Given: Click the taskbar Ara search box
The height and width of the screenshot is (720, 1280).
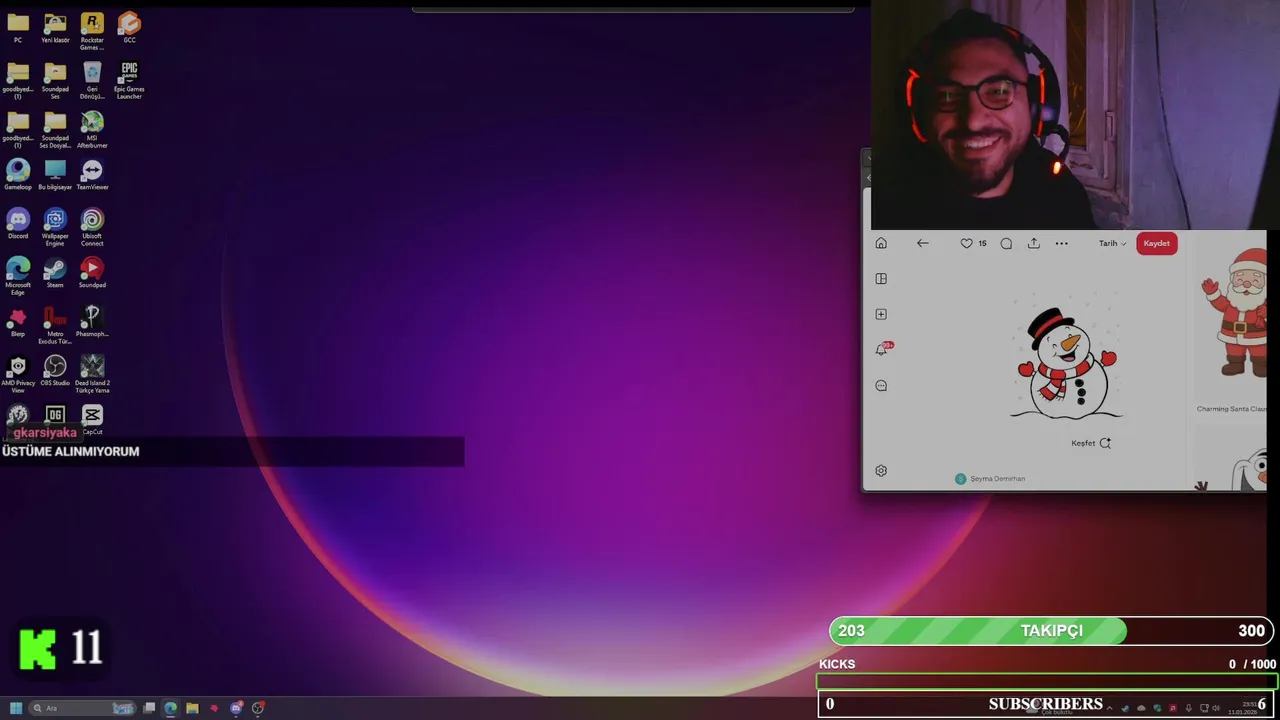Looking at the screenshot, I should tap(84, 708).
